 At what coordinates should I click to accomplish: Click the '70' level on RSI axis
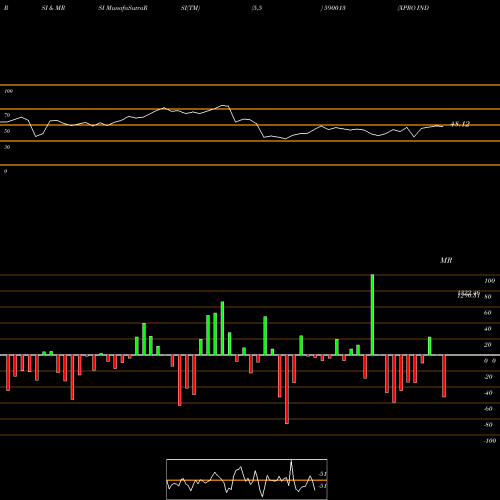[7, 115]
